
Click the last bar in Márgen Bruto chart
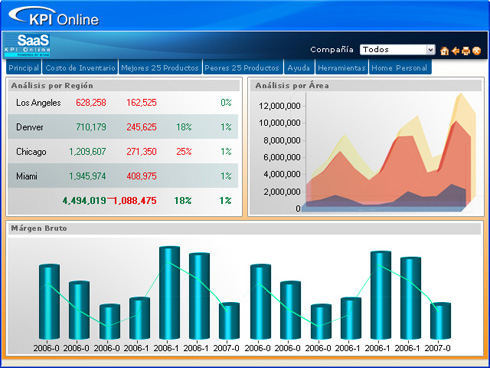point(440,321)
